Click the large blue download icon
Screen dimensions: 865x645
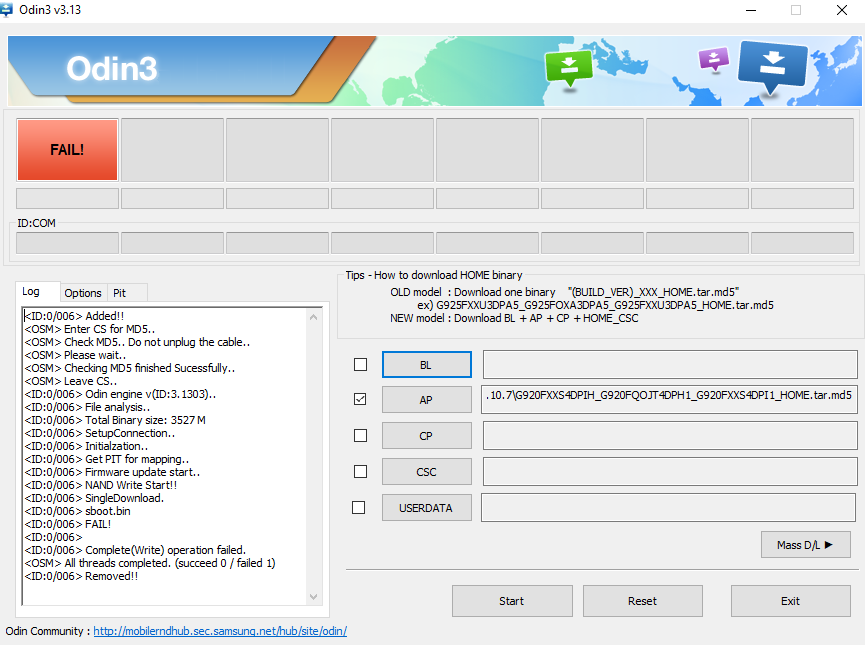771,65
